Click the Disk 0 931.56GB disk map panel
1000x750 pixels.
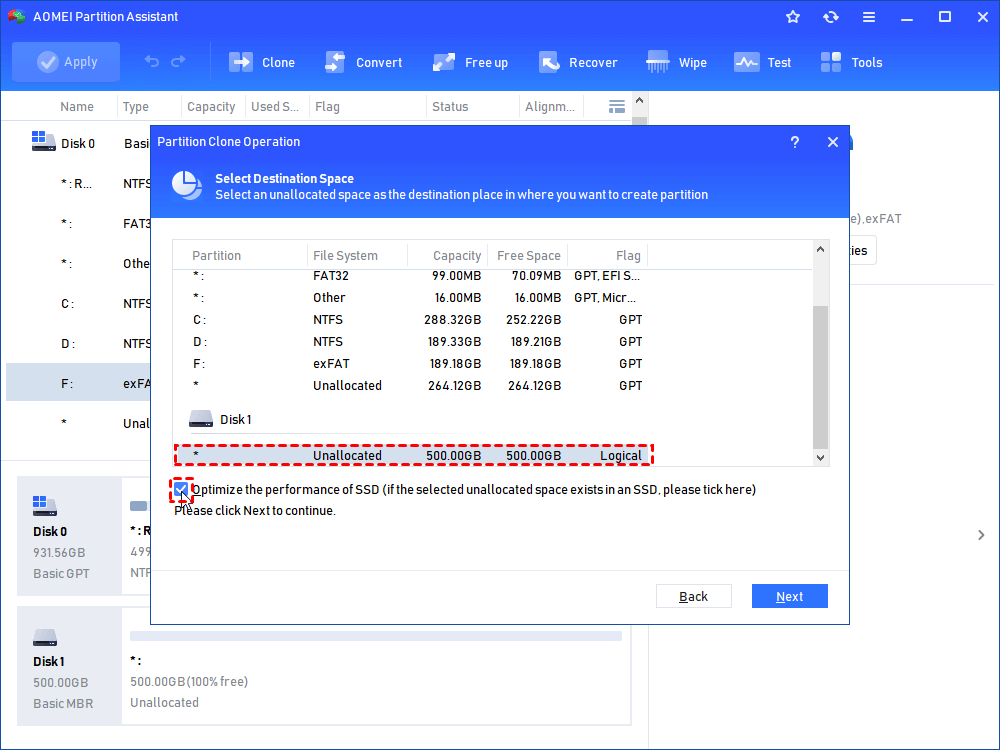[x=69, y=536]
